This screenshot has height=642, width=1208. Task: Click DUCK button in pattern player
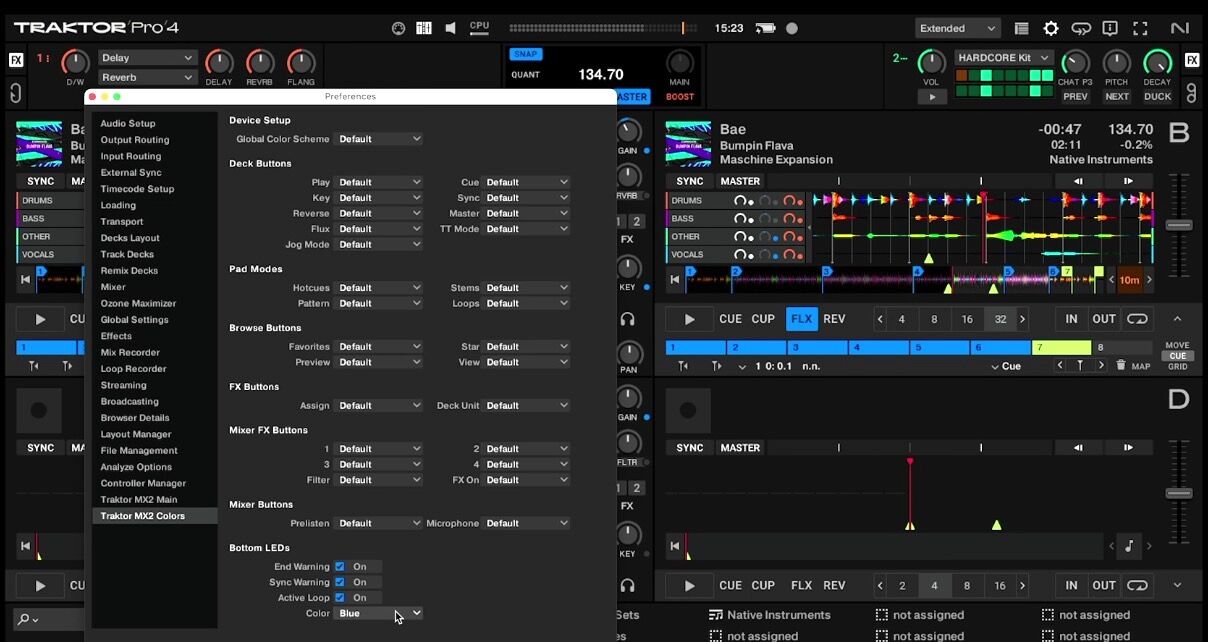click(1158, 97)
